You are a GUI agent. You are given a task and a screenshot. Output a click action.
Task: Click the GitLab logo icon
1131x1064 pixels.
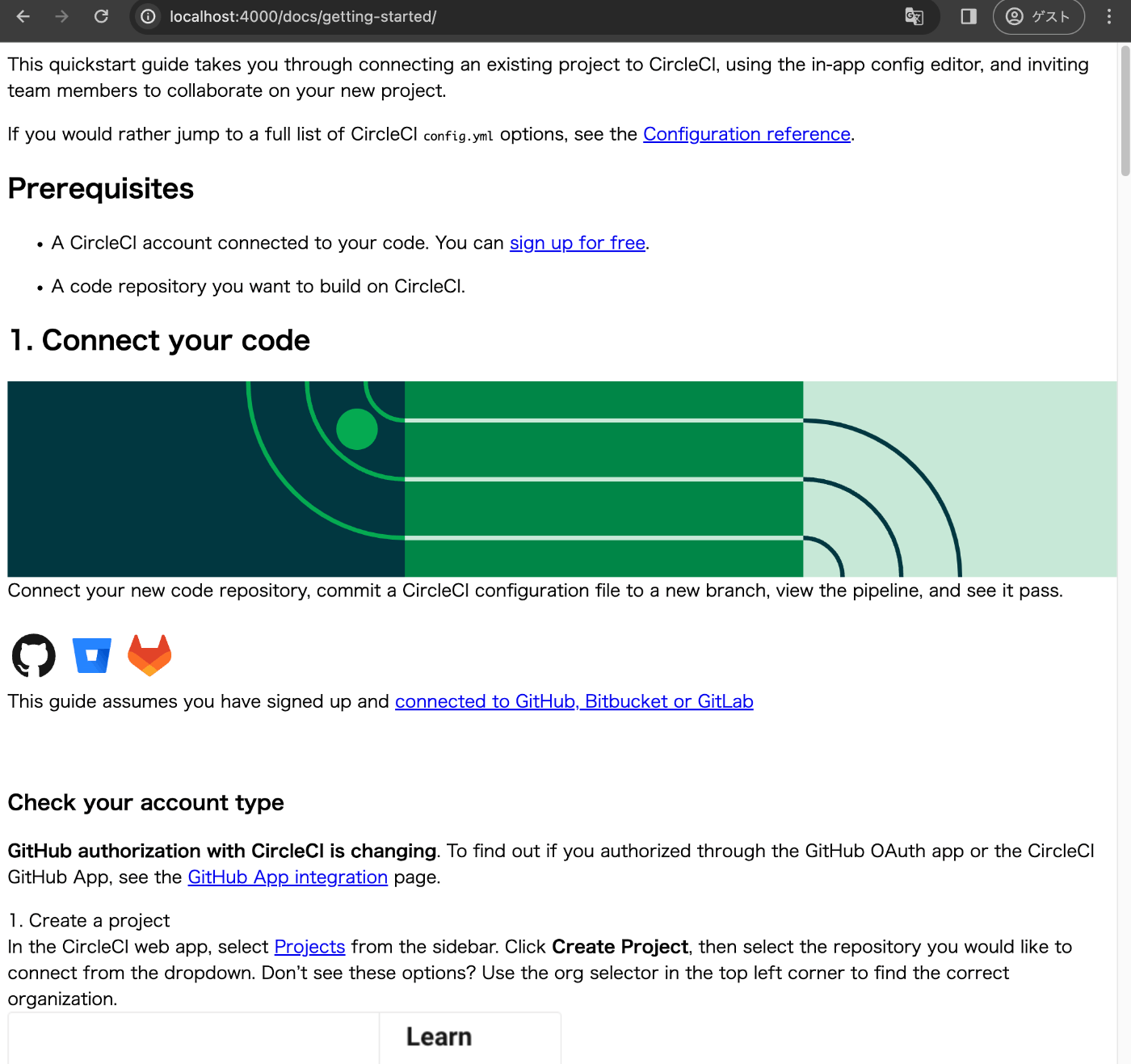(x=149, y=655)
